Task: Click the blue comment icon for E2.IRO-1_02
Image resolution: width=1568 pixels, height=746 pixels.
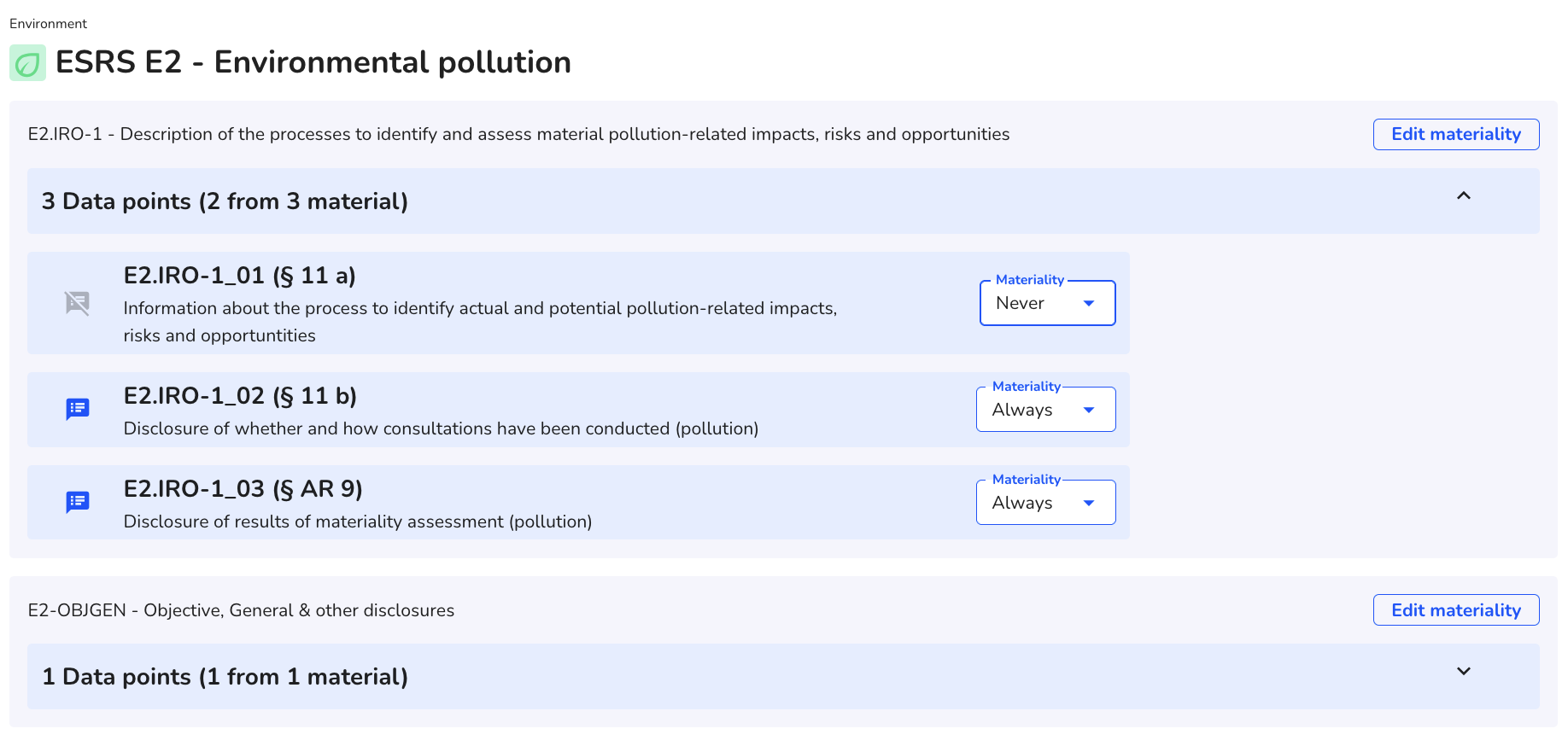Action: point(78,410)
